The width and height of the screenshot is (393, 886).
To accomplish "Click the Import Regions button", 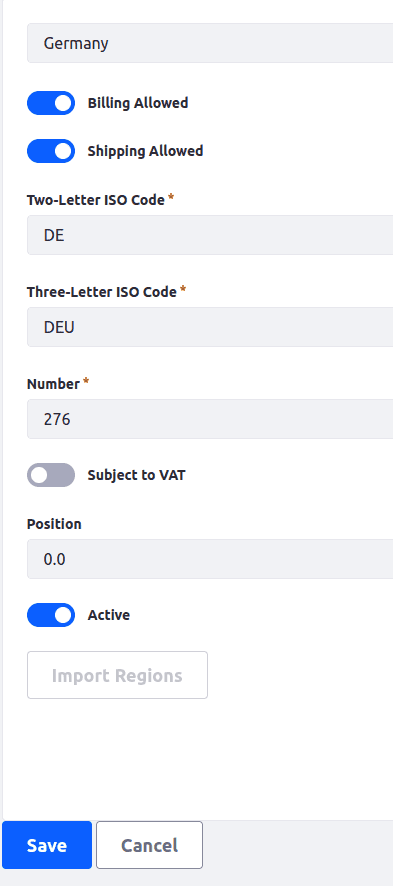I will pos(117,675).
